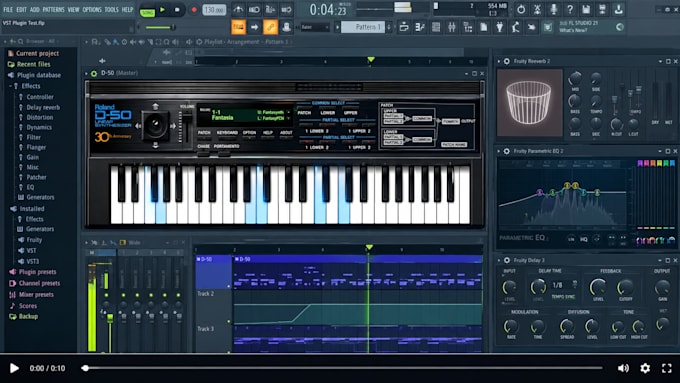The width and height of the screenshot is (680, 383).
Task: Open the Pattern 1 selector arrow
Action: (337, 27)
